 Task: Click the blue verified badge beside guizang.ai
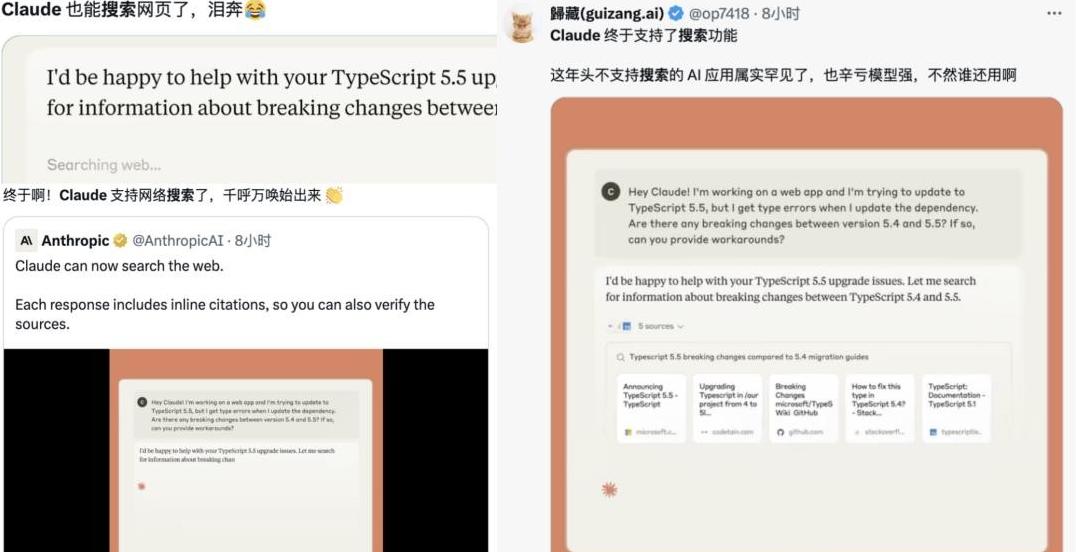[x=676, y=13]
